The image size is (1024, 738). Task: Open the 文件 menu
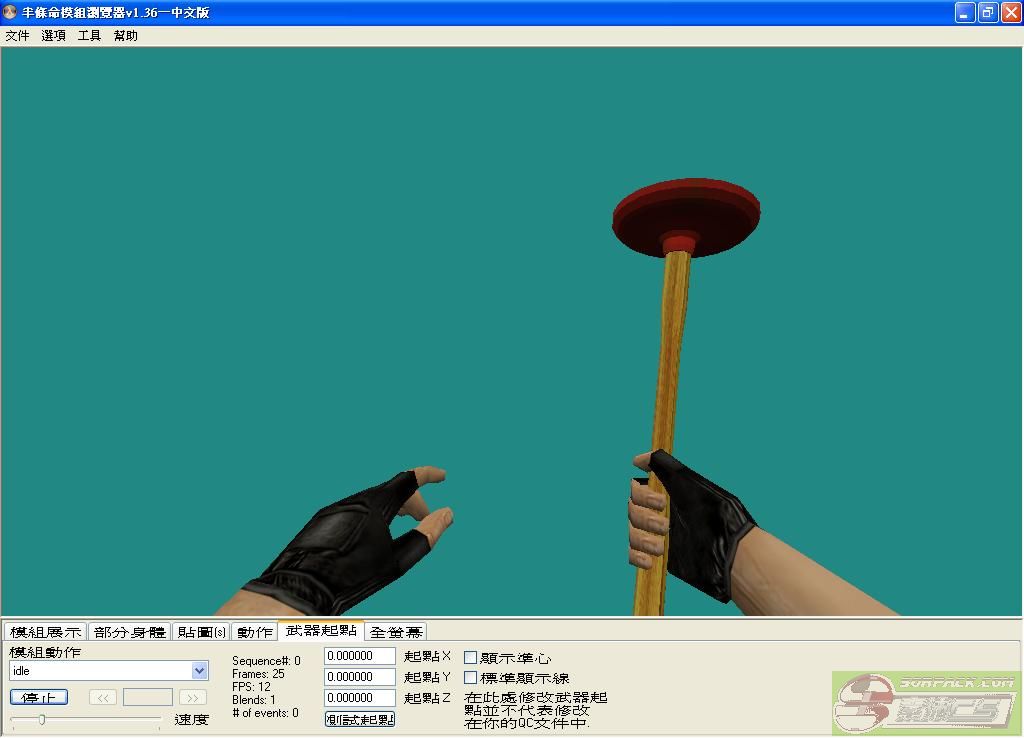coord(17,36)
